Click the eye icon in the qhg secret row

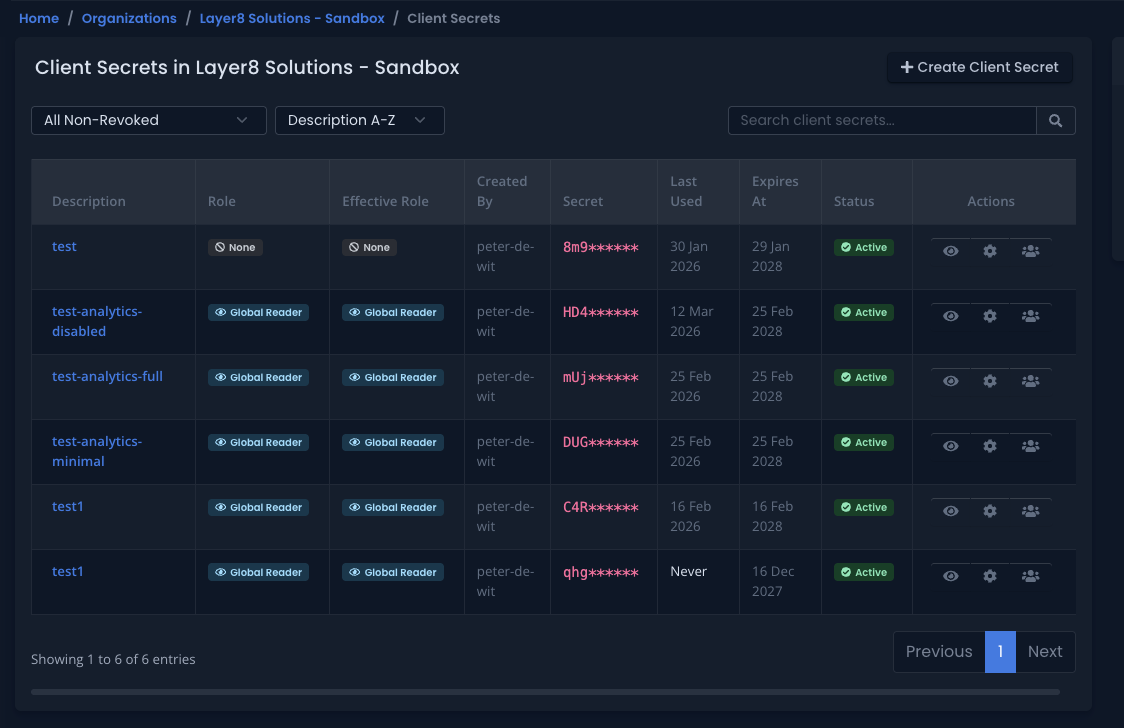(951, 576)
